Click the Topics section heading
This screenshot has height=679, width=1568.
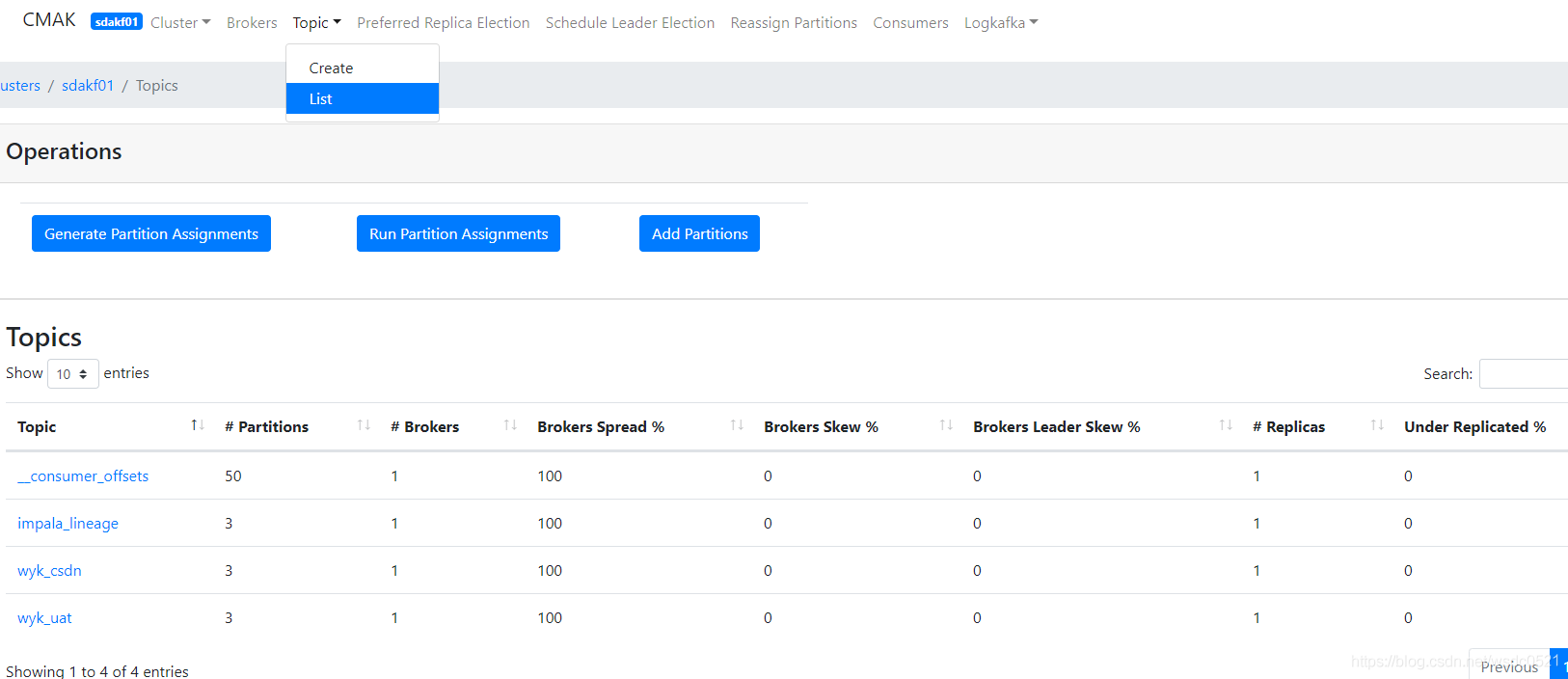click(x=43, y=337)
